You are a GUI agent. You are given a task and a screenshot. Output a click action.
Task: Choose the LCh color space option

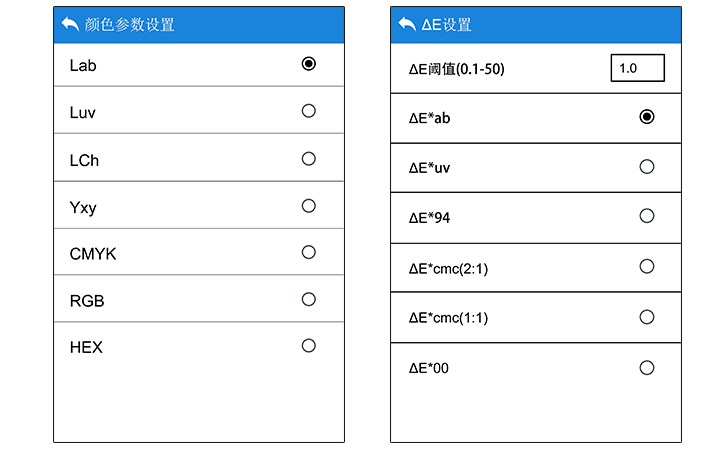tap(308, 158)
